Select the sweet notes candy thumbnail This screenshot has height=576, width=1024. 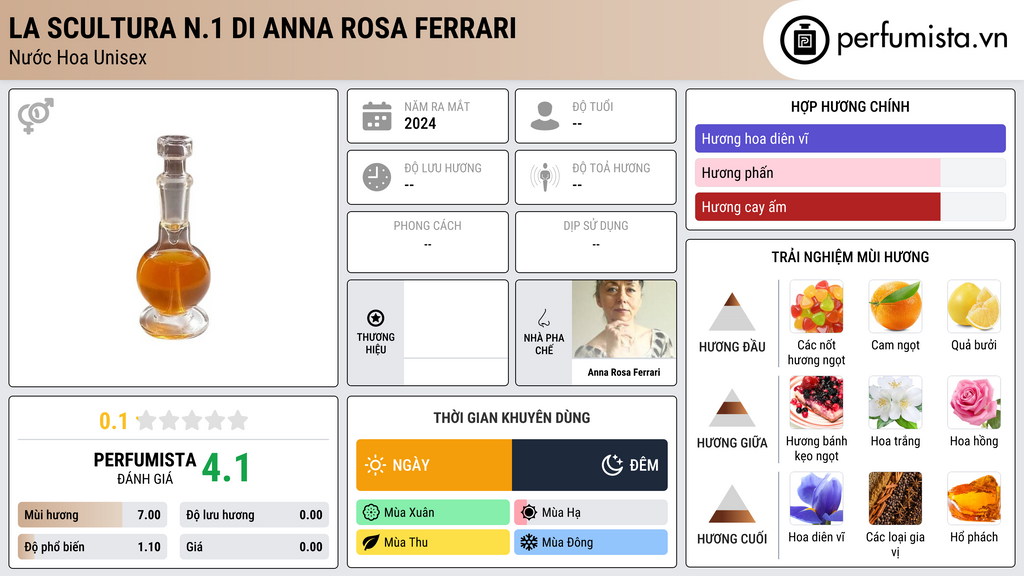[x=816, y=307]
